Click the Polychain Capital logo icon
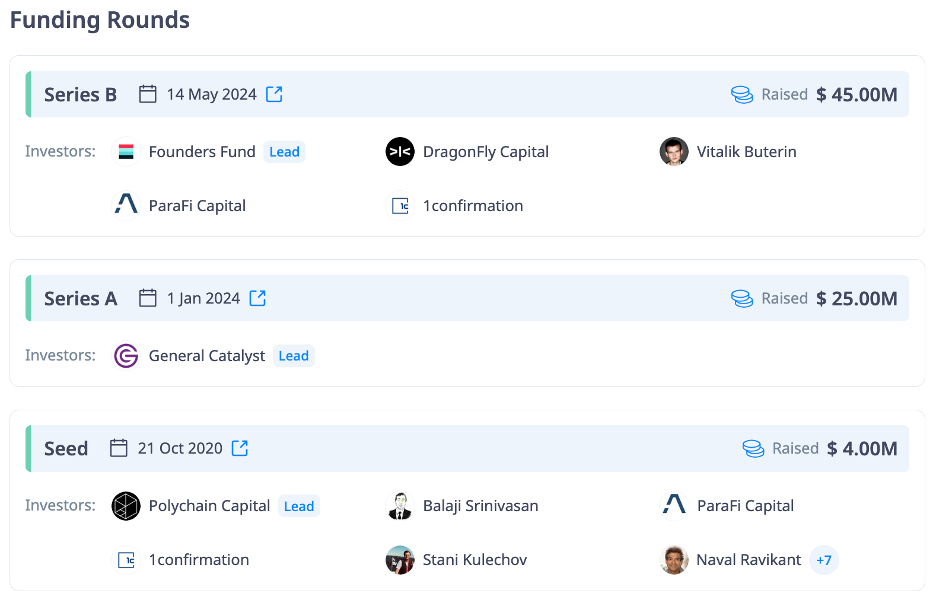Image resolution: width=936 pixels, height=606 pixels. (126, 506)
